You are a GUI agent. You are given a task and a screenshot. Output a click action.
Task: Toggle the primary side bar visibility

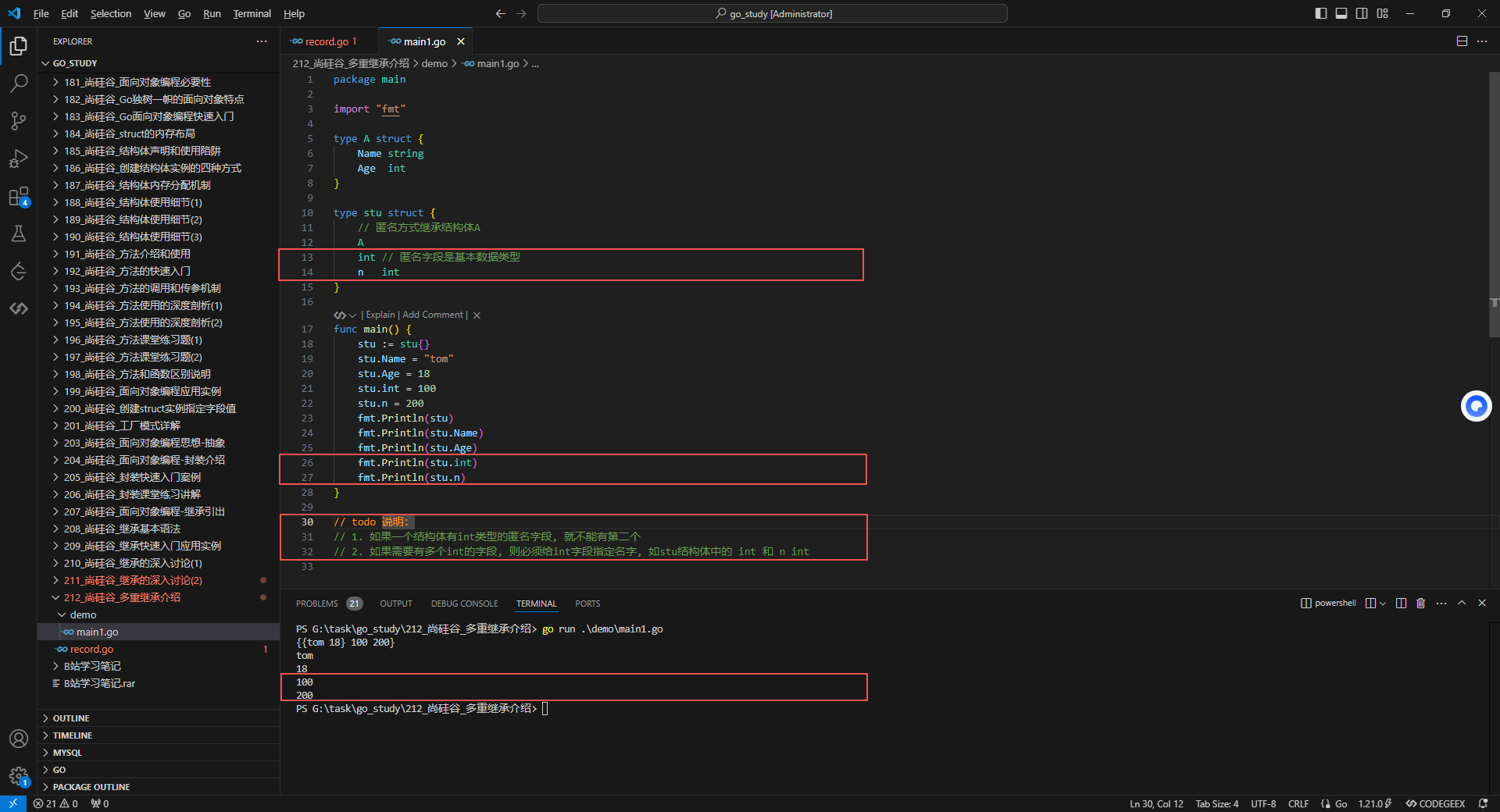[x=1321, y=13]
